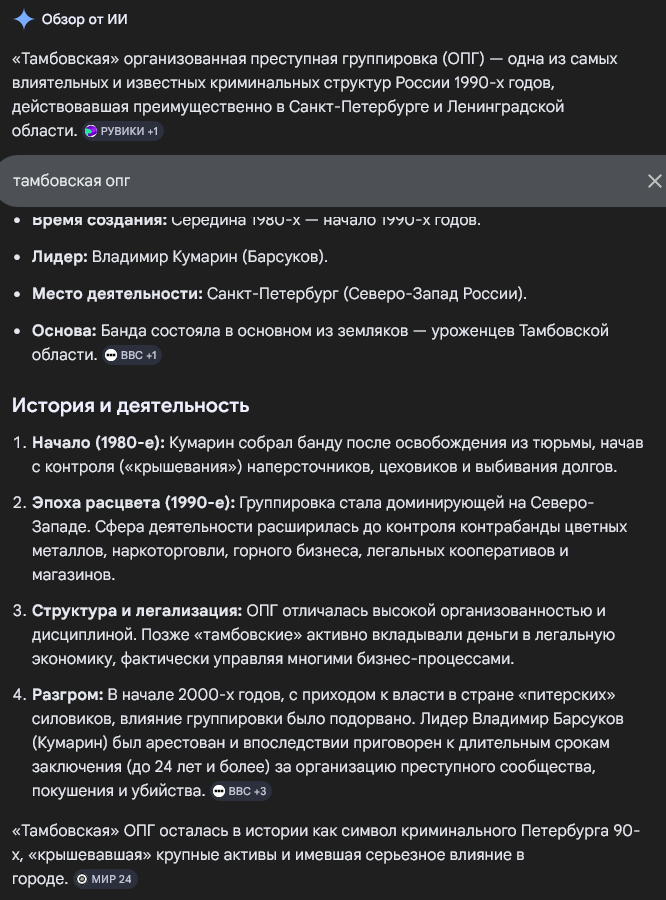The image size is (666, 900).
Task: Click 'Санкт-Петербург (Северо-Запад России)' text
Action: [366, 294]
